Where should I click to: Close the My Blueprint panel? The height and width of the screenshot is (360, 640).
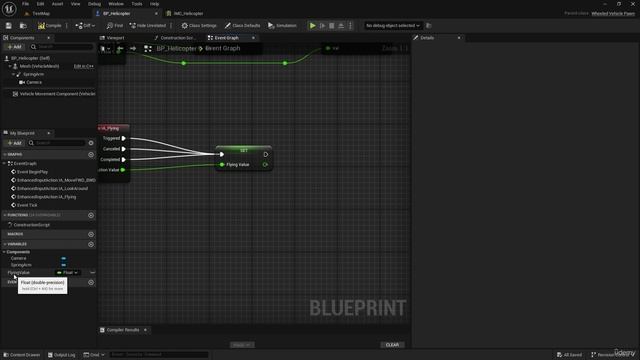point(49,133)
